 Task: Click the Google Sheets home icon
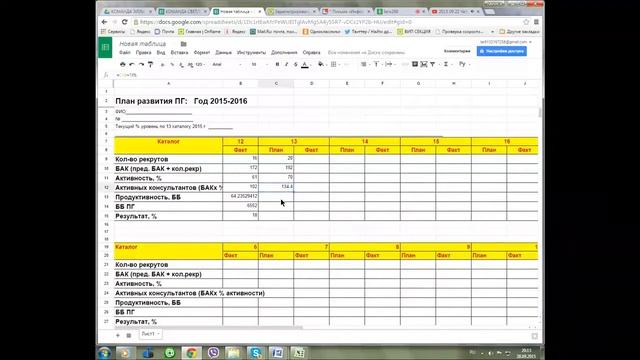105,47
